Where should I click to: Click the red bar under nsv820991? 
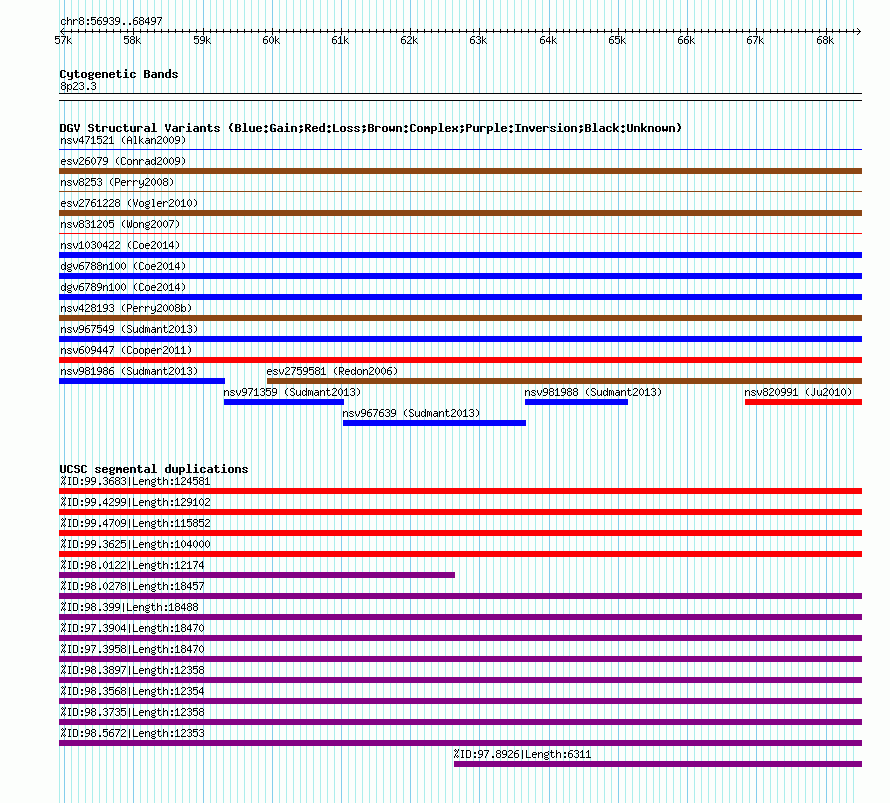tap(803, 402)
